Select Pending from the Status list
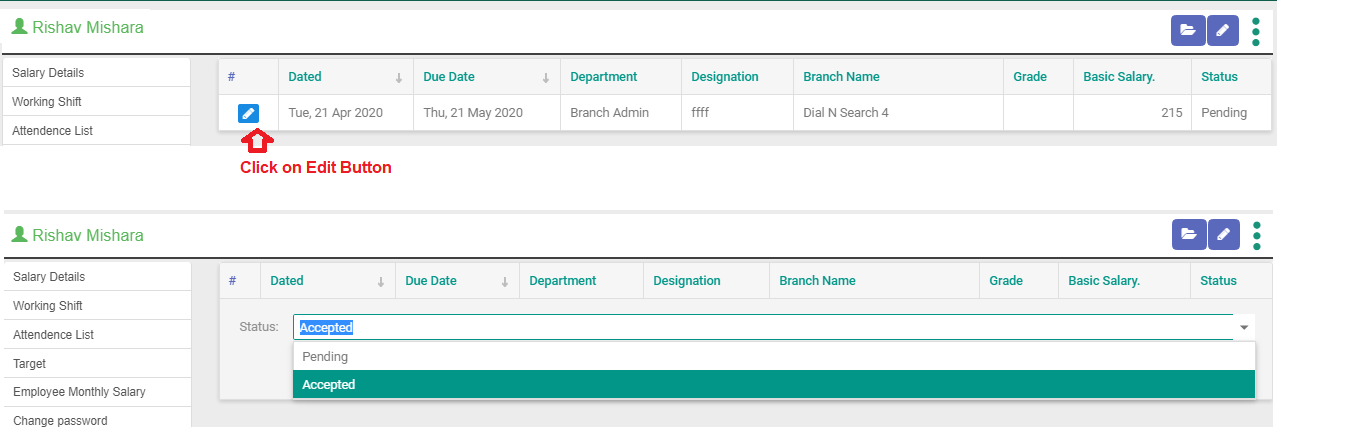This screenshot has height=430, width=1360. point(325,357)
